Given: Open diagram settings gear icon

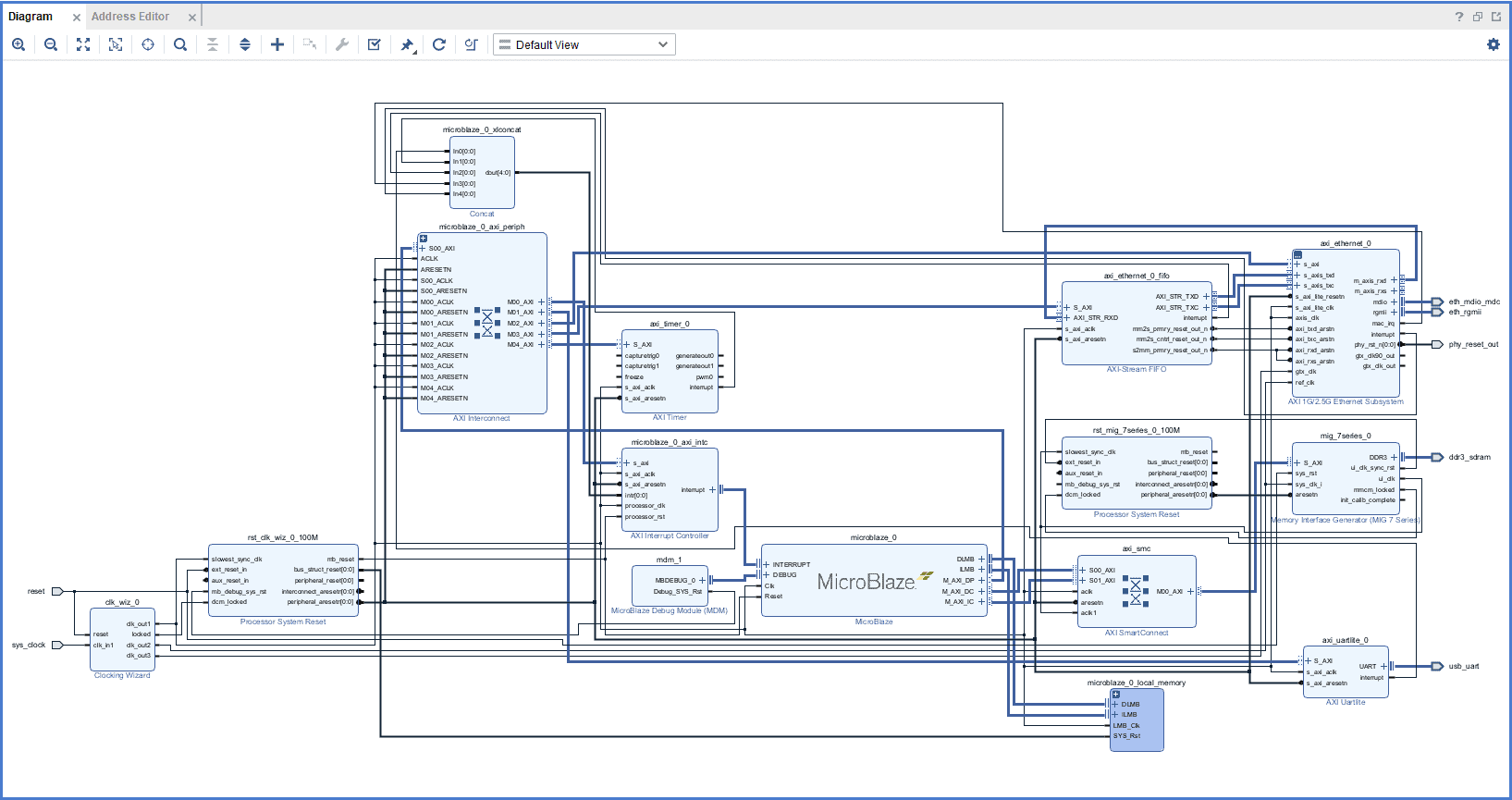Looking at the screenshot, I should 1494,44.
